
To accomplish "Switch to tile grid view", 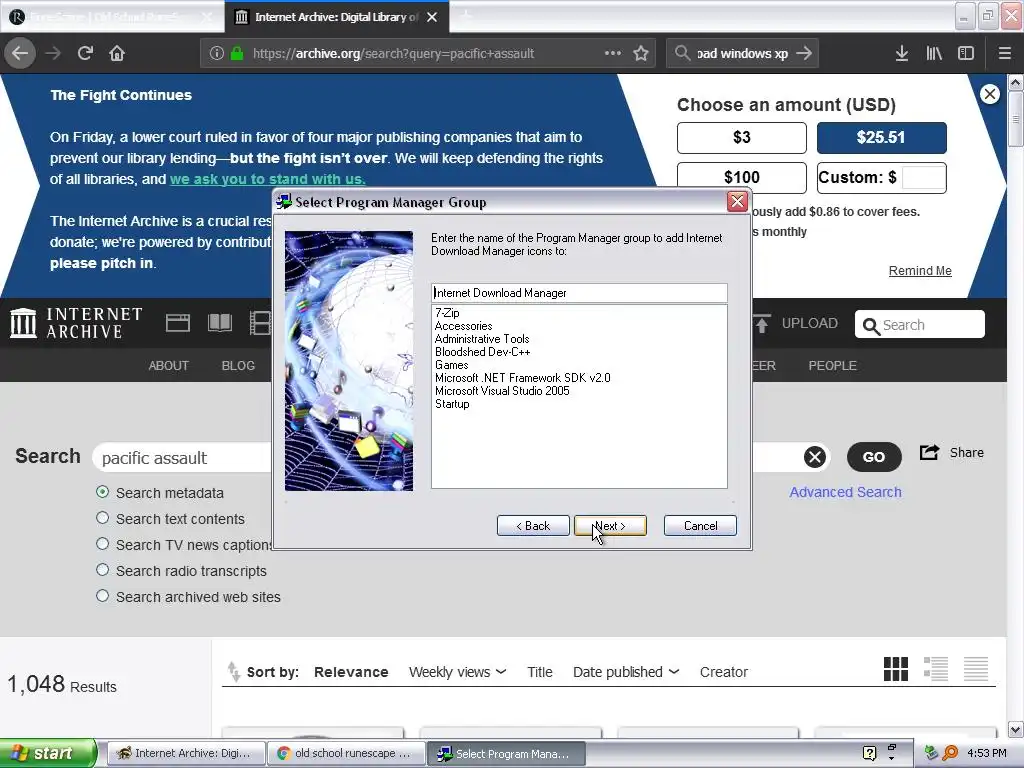I will click(895, 669).
